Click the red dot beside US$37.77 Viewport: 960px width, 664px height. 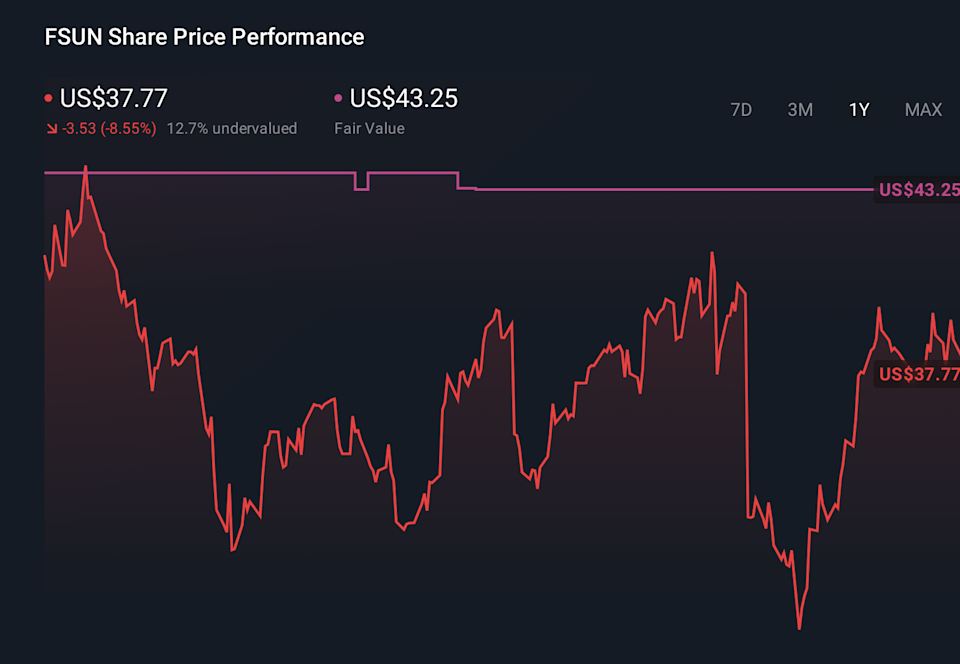(49, 99)
